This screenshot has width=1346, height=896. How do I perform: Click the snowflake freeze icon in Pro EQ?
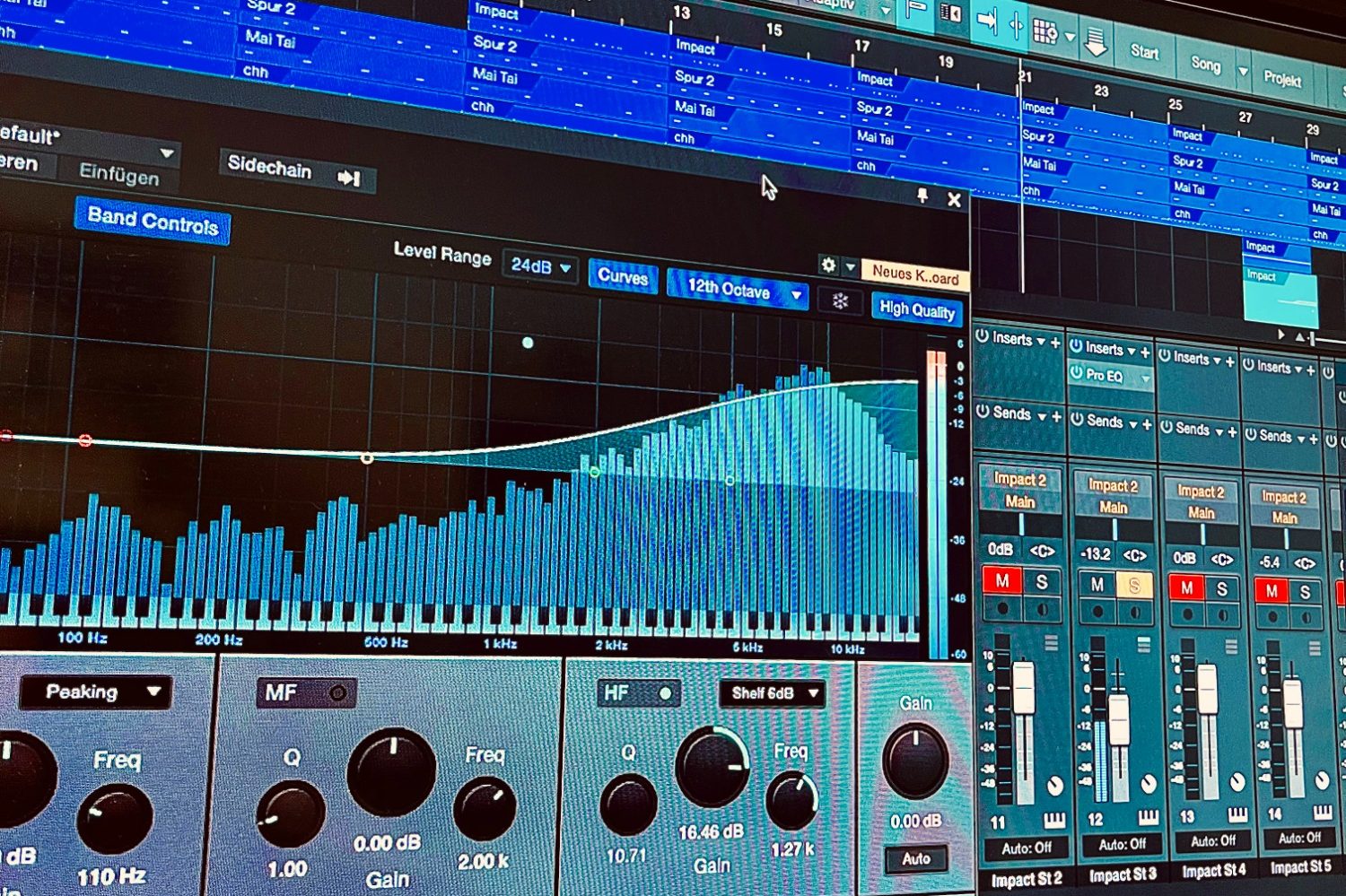tap(840, 301)
